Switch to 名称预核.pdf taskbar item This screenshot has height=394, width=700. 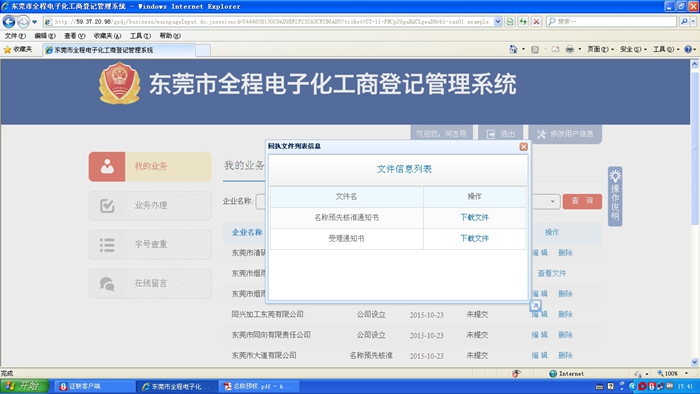point(259,386)
